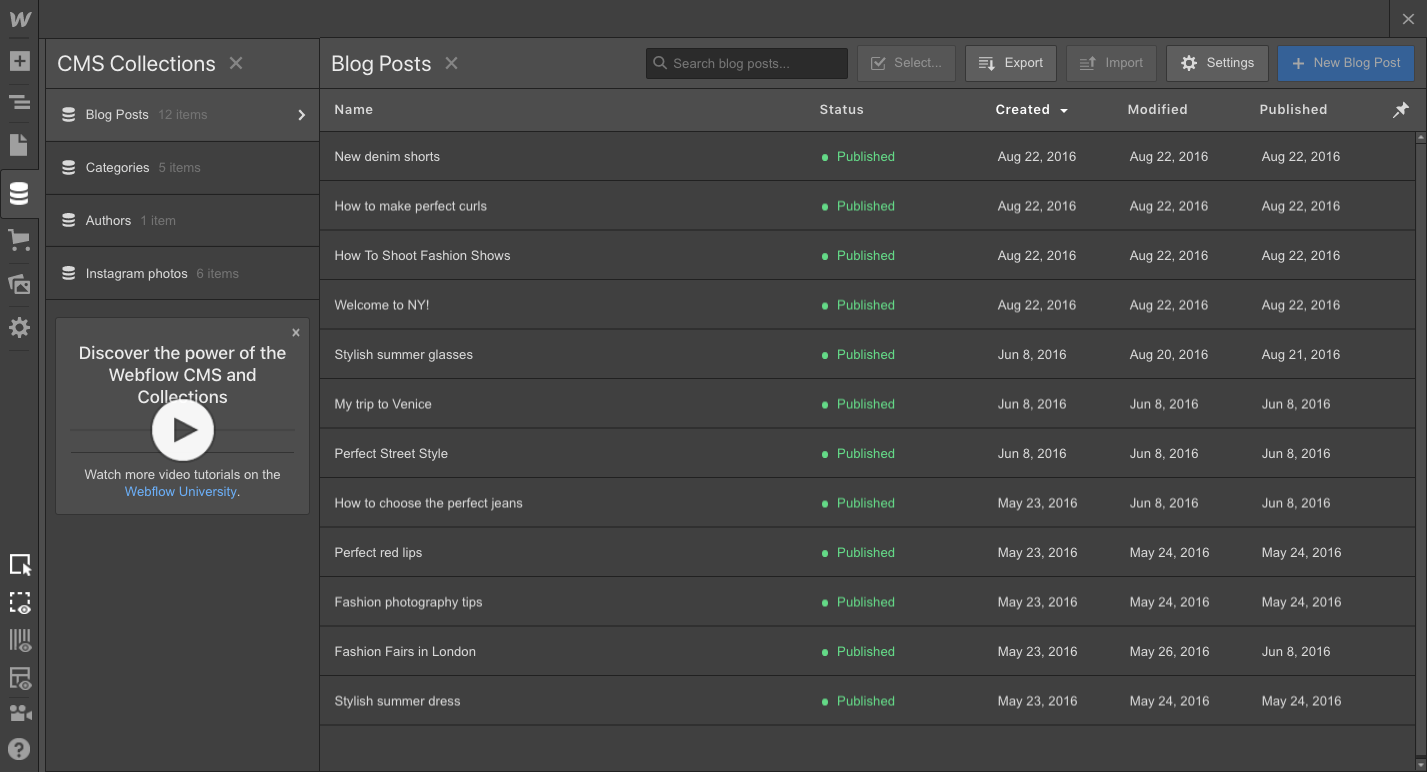
Task: Open the Categories collection
Action: point(183,168)
